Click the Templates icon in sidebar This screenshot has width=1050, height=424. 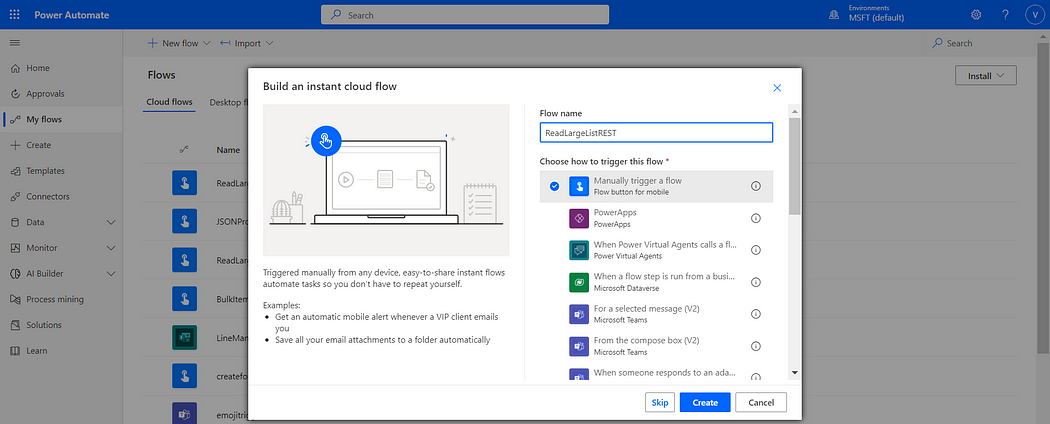15,171
